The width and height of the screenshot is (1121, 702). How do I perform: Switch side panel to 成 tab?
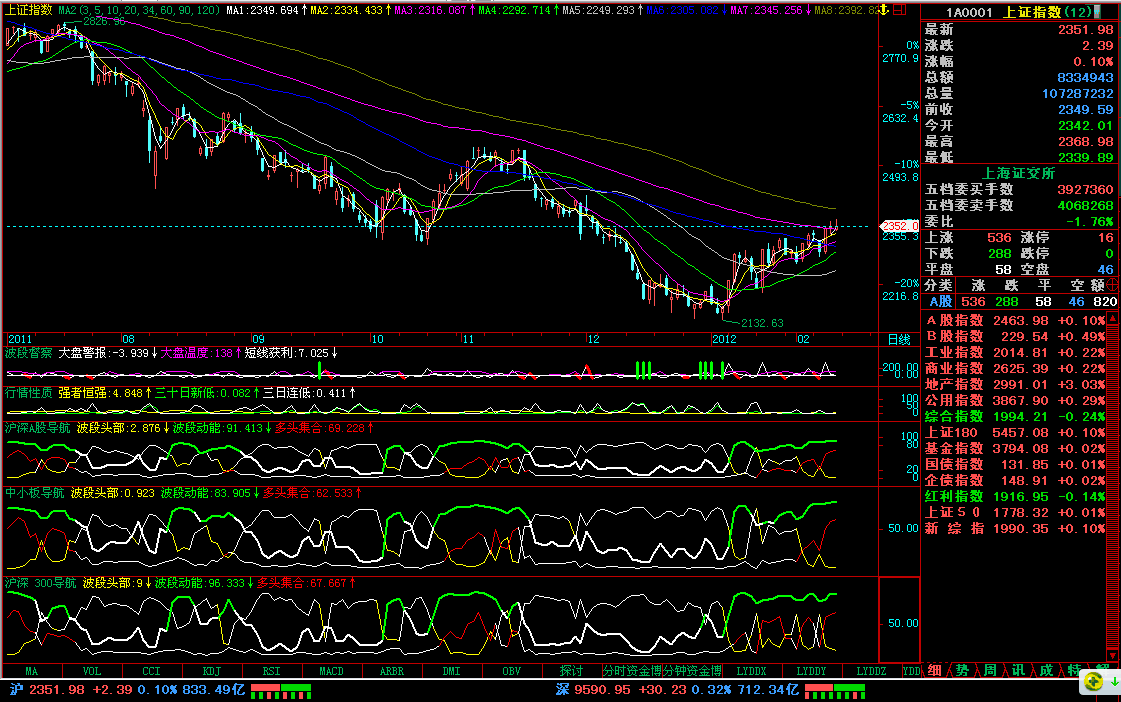[x=1046, y=671]
